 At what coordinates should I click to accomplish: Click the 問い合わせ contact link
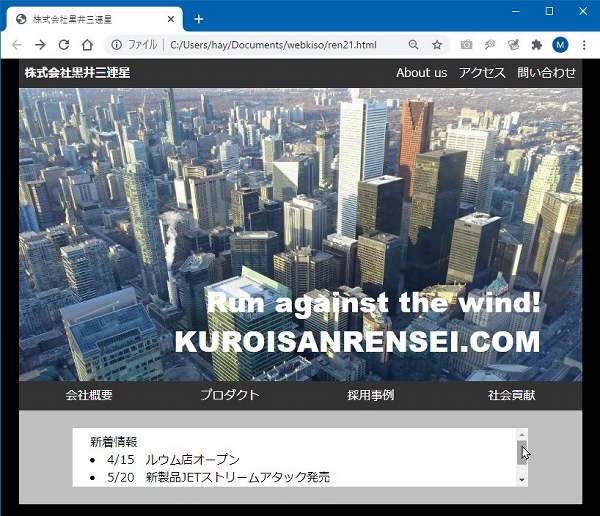pyautogui.click(x=546, y=73)
